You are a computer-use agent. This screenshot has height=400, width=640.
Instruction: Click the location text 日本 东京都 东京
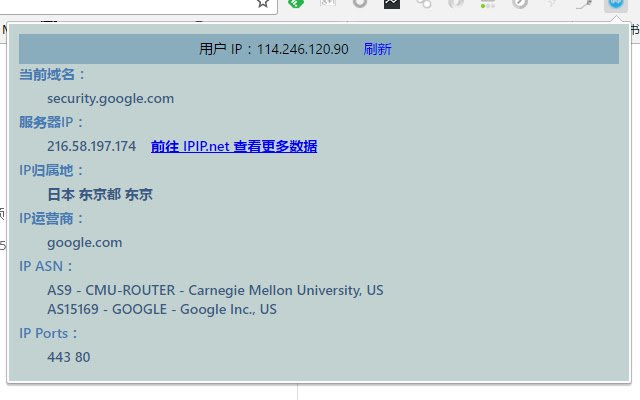[x=100, y=194]
